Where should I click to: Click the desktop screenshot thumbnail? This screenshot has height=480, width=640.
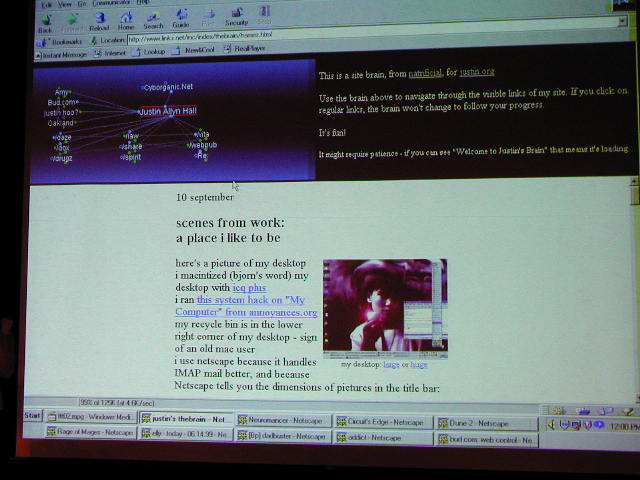pos(385,308)
